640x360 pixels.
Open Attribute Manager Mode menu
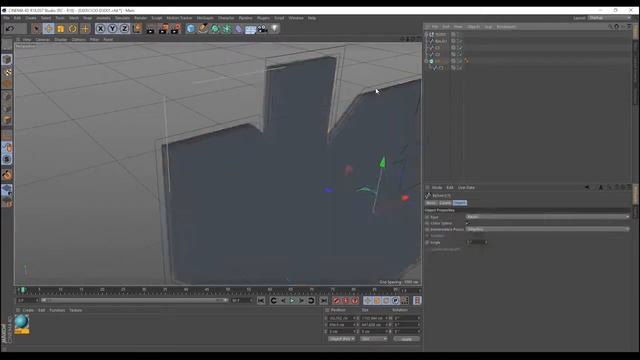pyautogui.click(x=437, y=188)
